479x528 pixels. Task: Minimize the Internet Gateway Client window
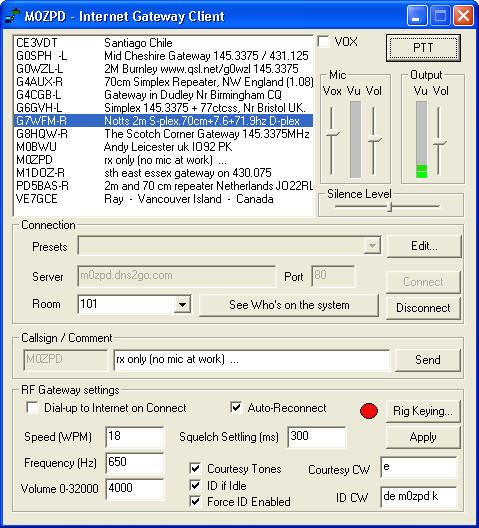tap(417, 15)
